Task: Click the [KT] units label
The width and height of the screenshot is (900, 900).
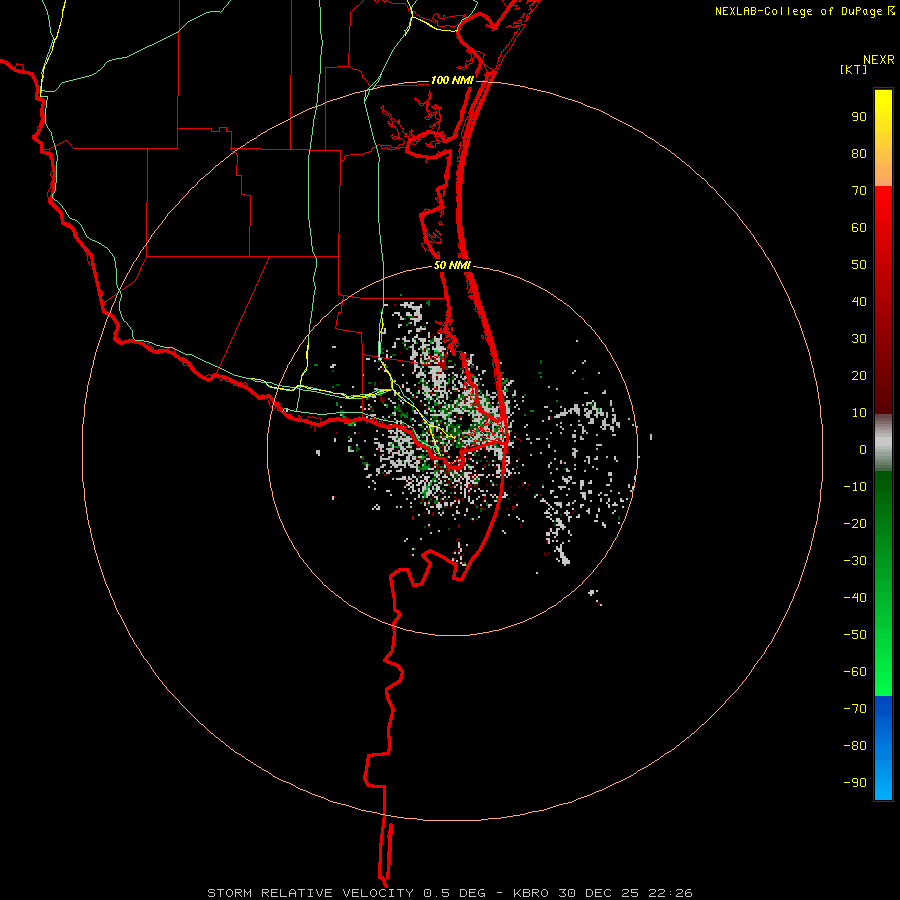Action: [x=854, y=69]
